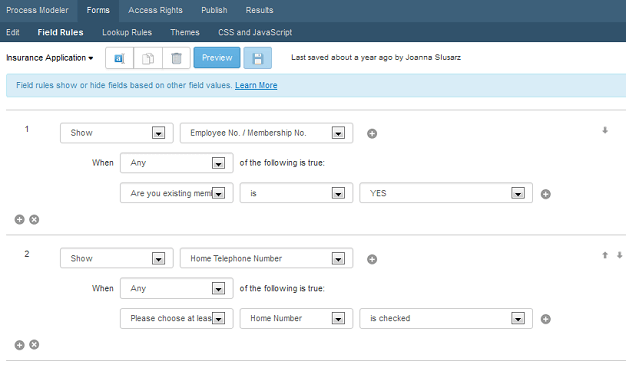The width and height of the screenshot is (626, 371).
Task: Click rule number 2 label
Action: pyautogui.click(x=27, y=254)
